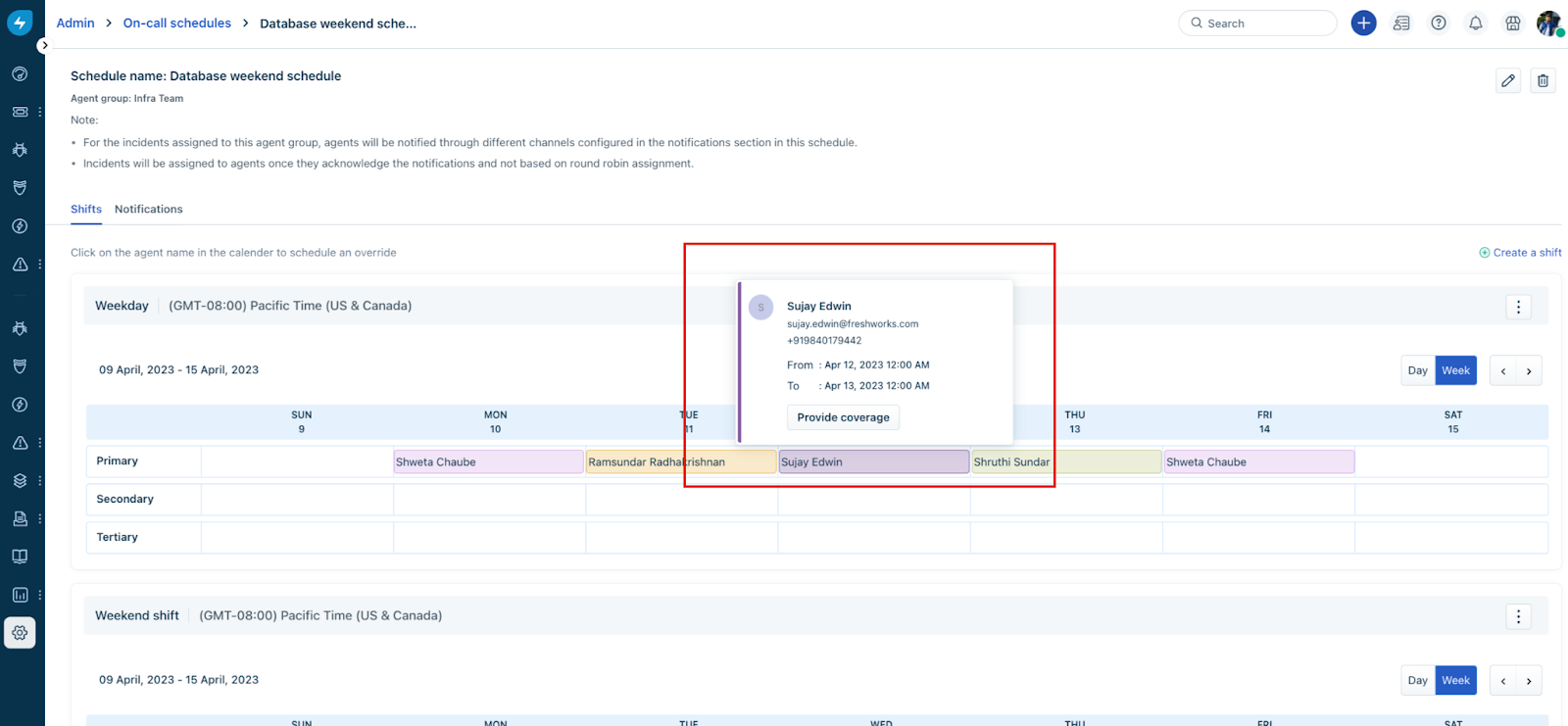The height and width of the screenshot is (726, 1568).
Task: Switch Weekend shift calendar to Day view
Action: tap(1417, 680)
